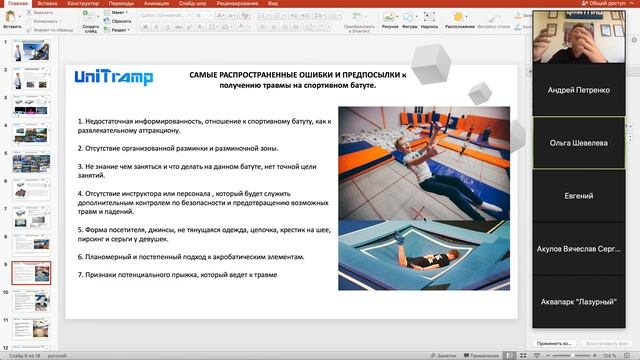The image size is (640, 360).
Task: Click the Сбросить reset icon
Action: point(107,21)
